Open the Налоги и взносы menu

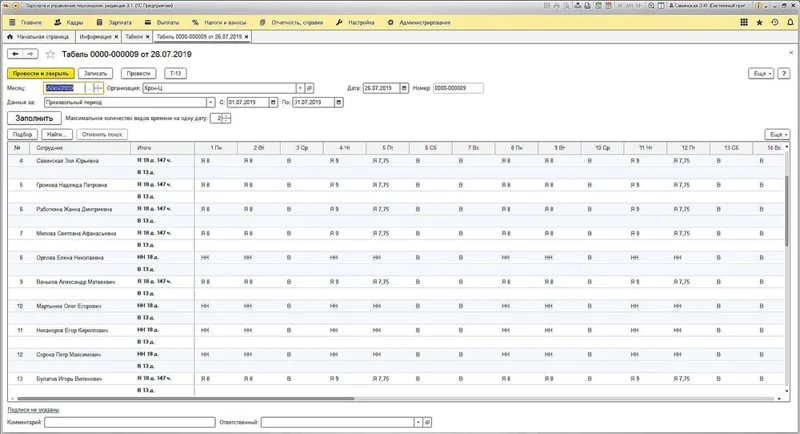tap(219, 22)
